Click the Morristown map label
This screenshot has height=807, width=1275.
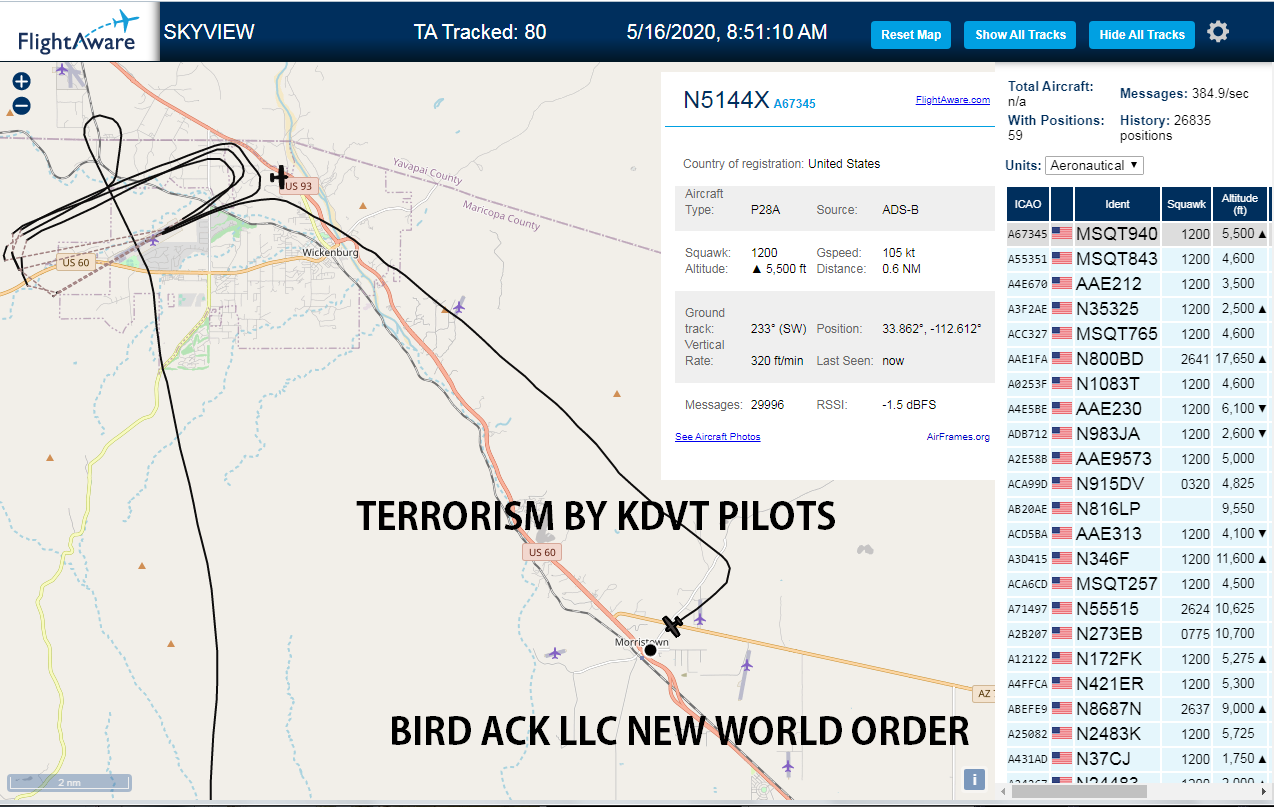(642, 642)
